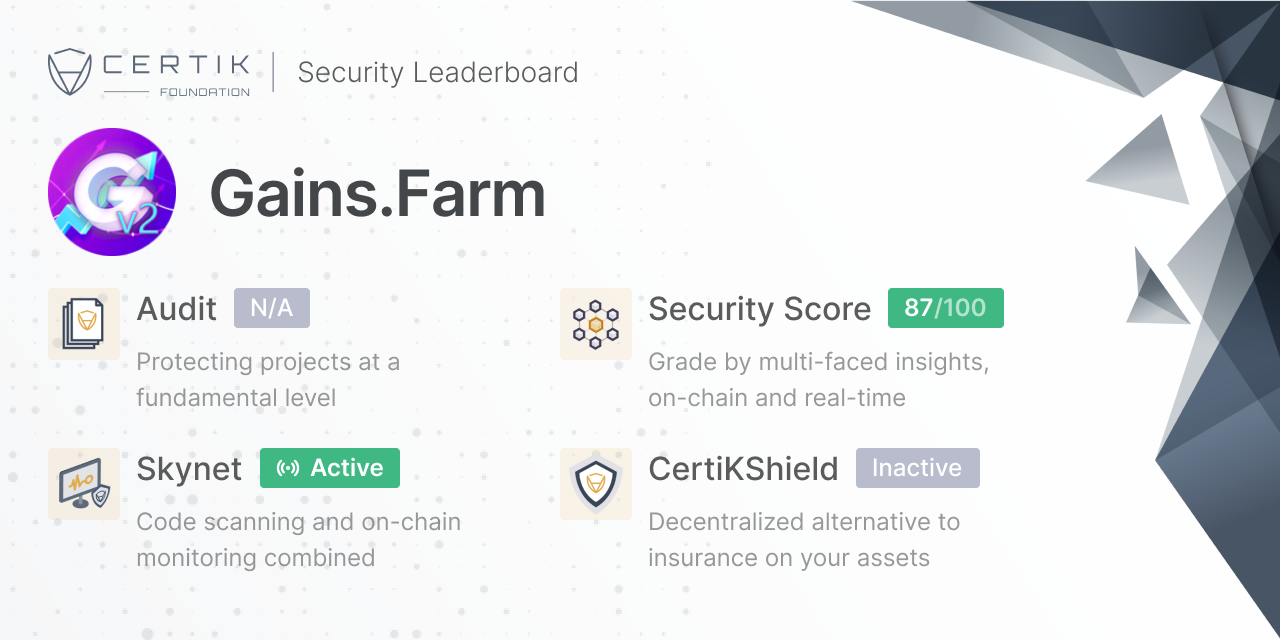This screenshot has width=1280, height=640.
Task: Click the Skynet code scanning description
Action: coord(299,540)
